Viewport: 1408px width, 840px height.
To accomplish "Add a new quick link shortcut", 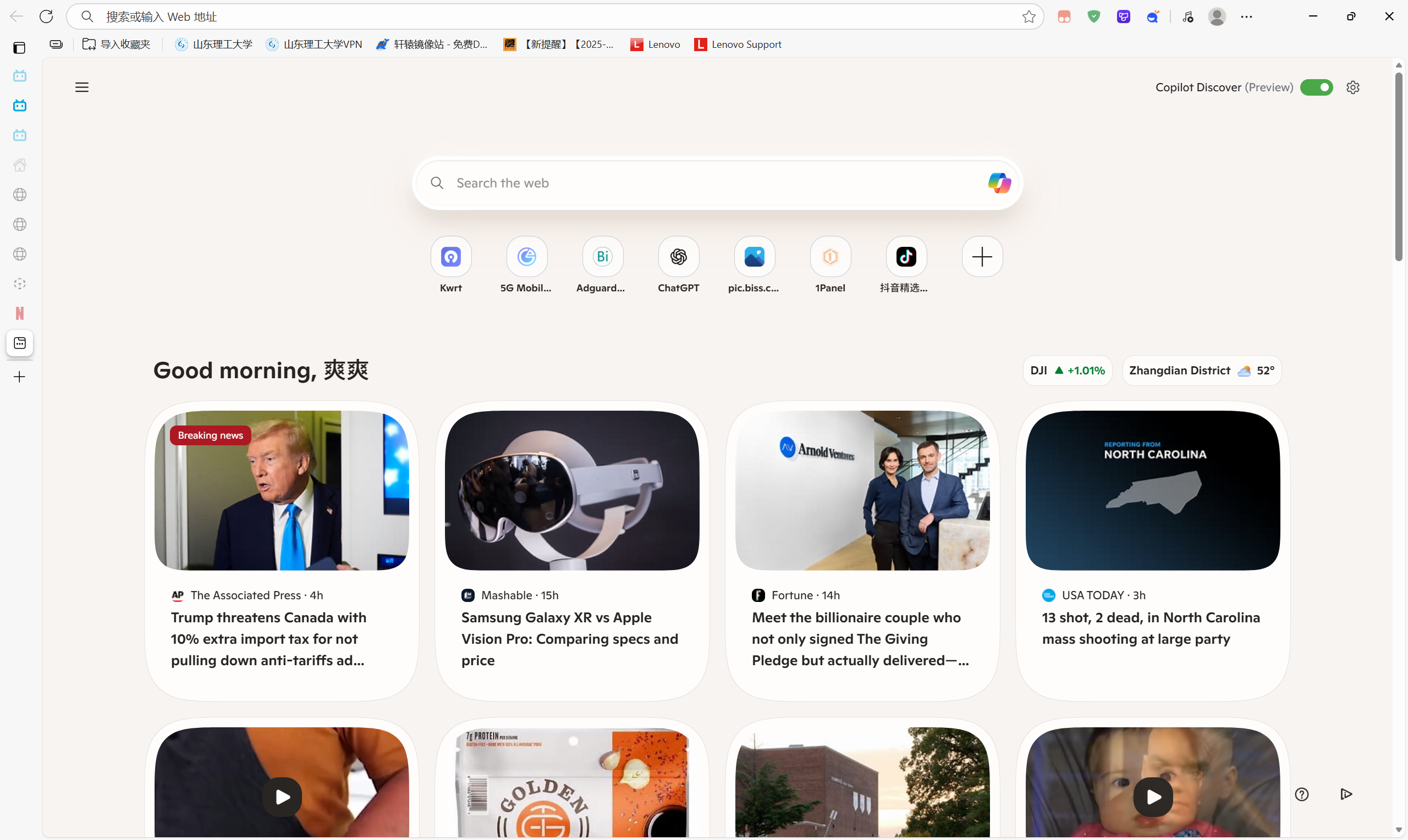I will click(982, 256).
